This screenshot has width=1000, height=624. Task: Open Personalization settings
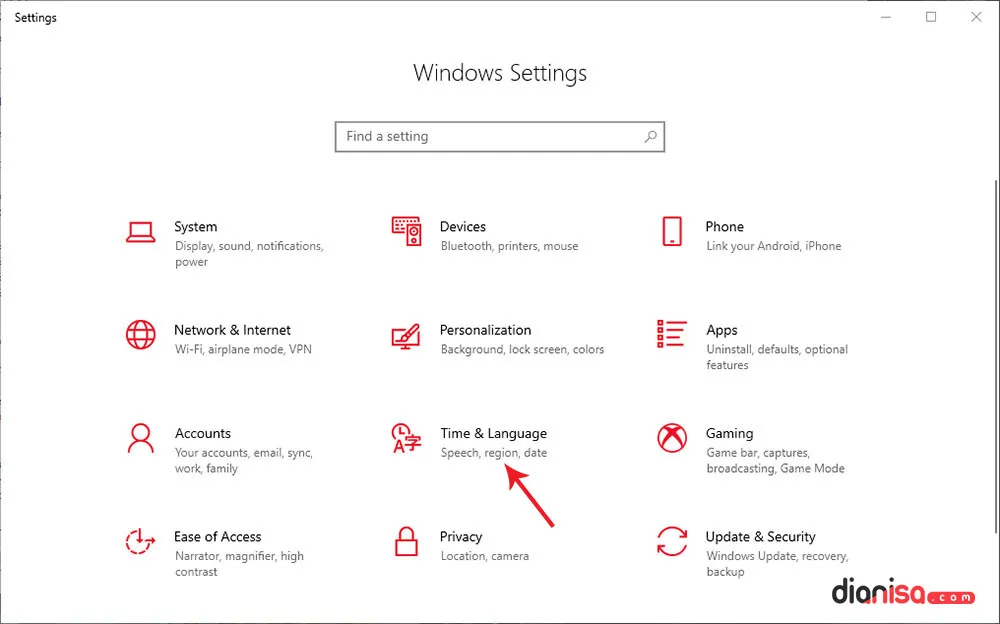486,330
